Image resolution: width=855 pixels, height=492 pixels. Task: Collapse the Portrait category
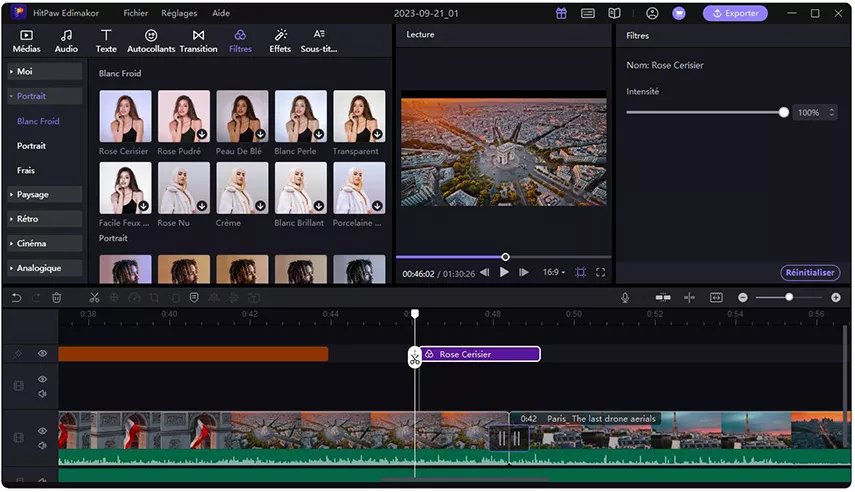click(x=45, y=96)
